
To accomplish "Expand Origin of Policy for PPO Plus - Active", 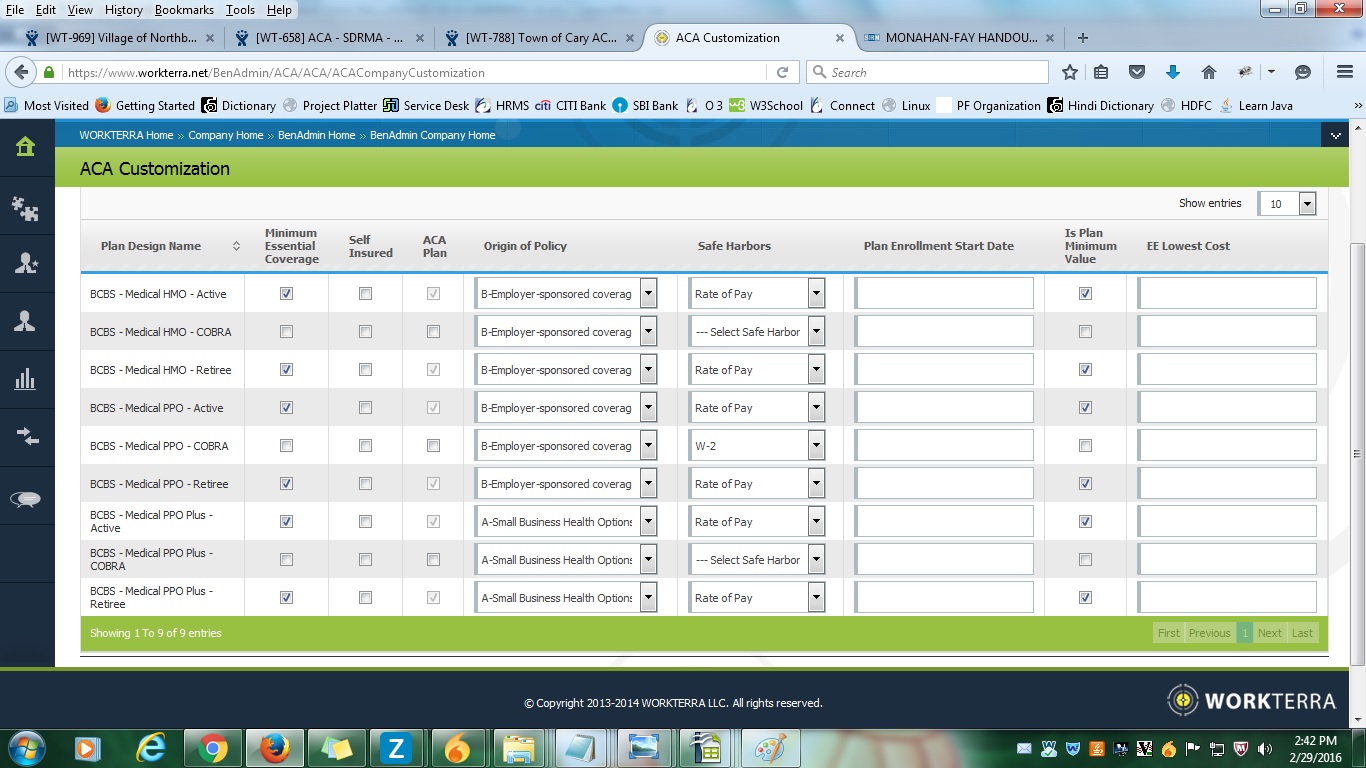I will click(648, 522).
